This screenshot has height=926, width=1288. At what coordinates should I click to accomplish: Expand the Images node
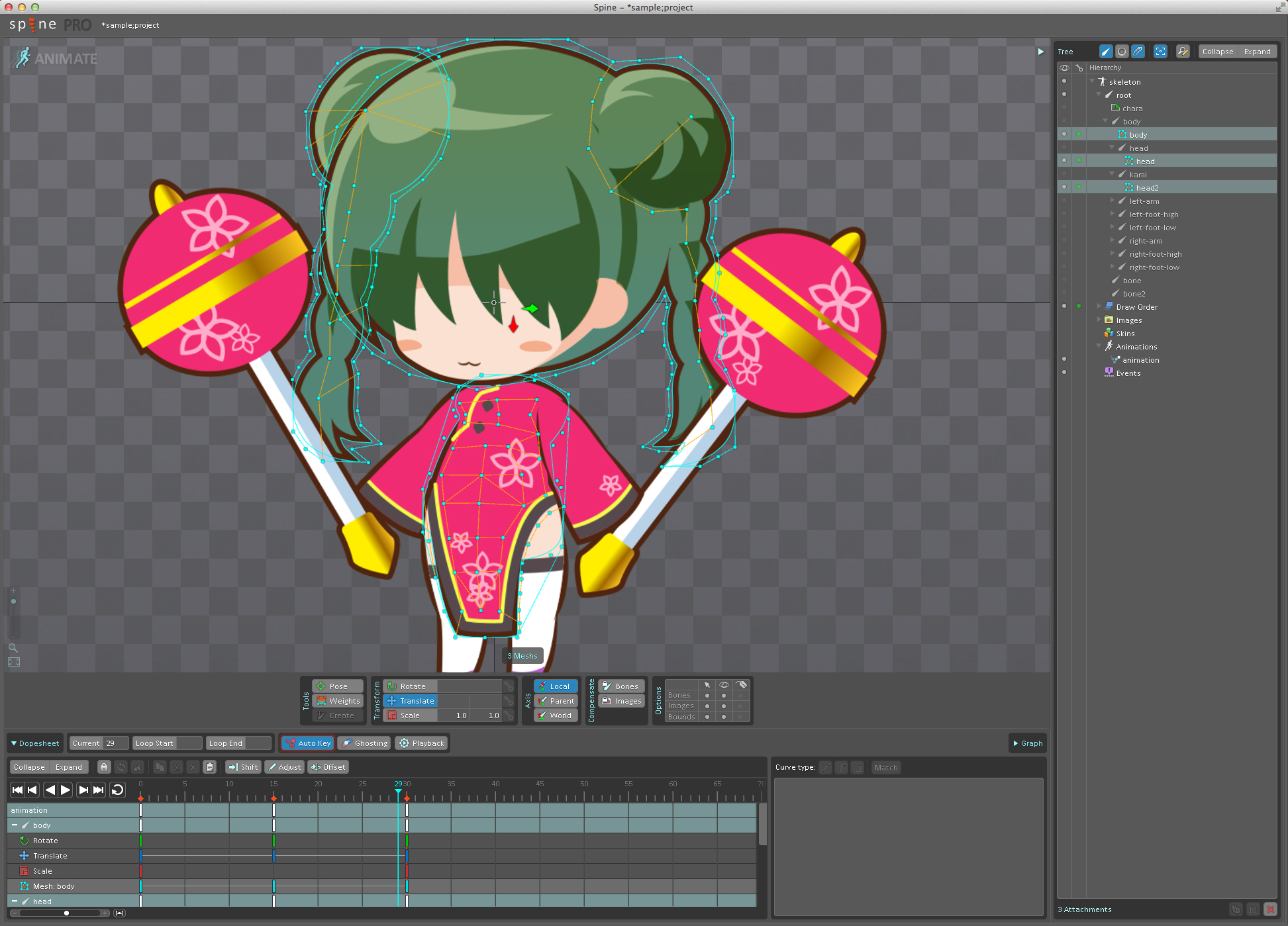[x=1099, y=320]
